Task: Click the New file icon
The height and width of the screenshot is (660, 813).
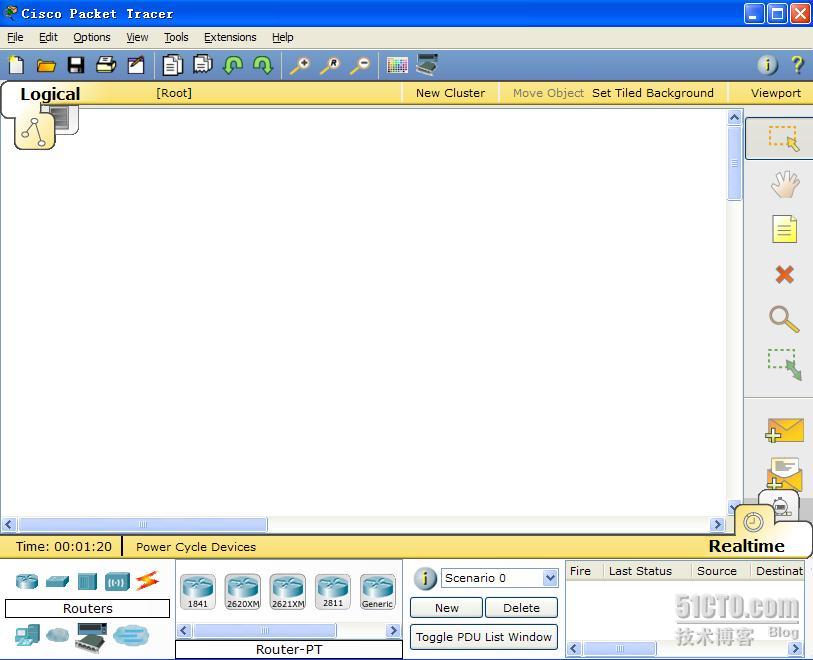Action: [16, 65]
